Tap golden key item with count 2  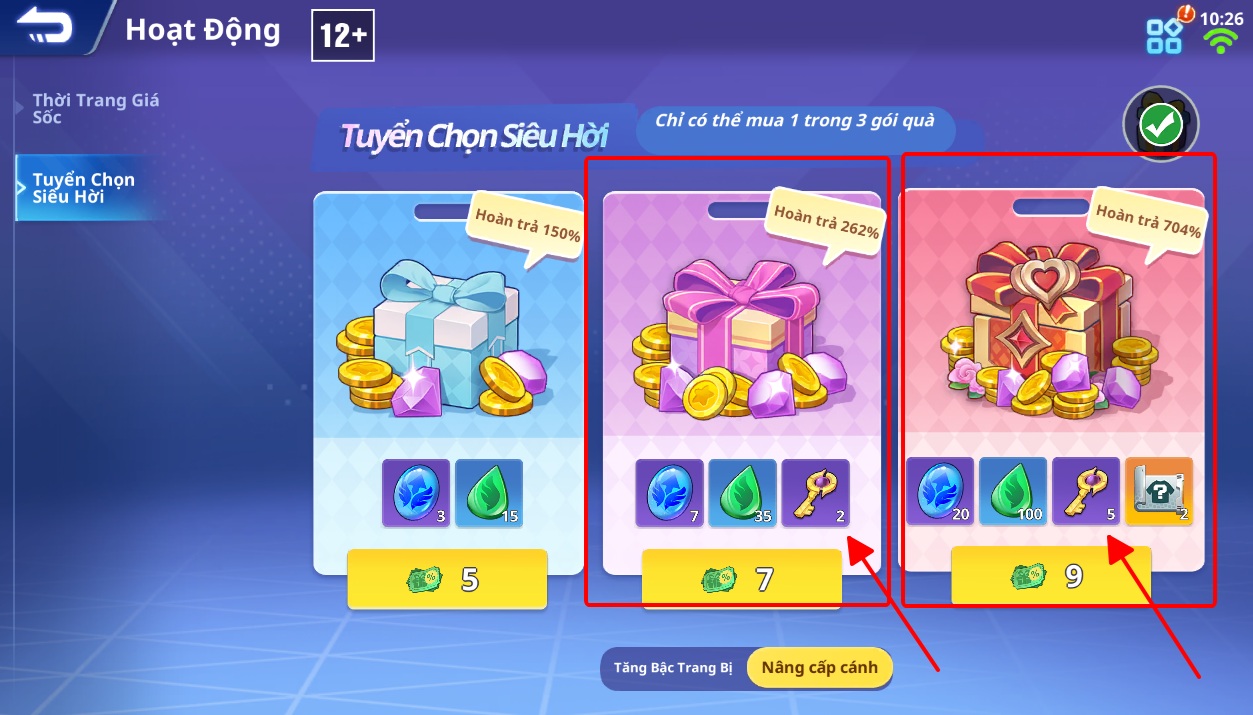(815, 493)
